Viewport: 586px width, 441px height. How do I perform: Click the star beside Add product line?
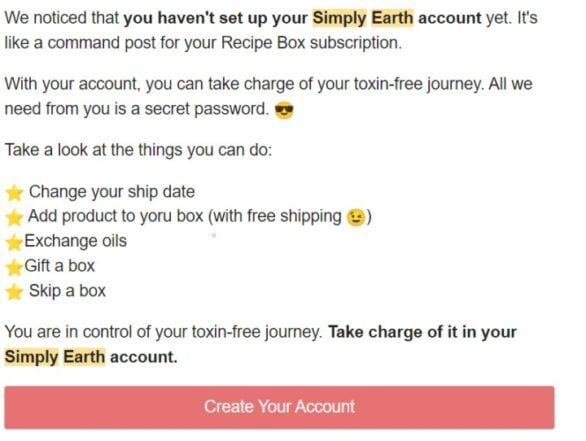point(14,218)
